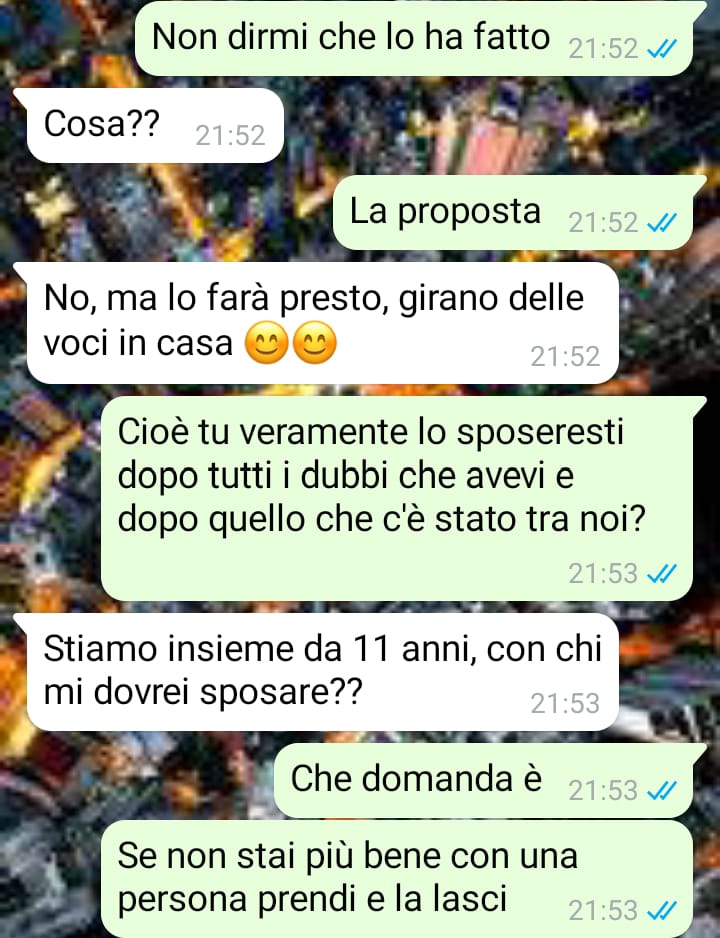Tap the read ticks on 'Cioè tu veramente' message
The image size is (720, 938).
coord(662,573)
